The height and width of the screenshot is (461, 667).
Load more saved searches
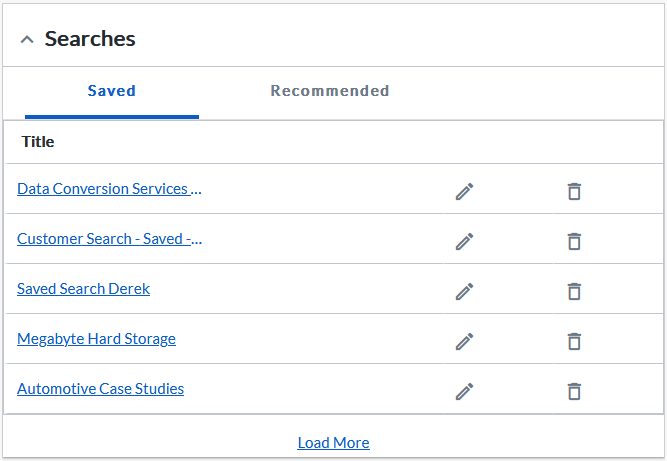[x=334, y=443]
